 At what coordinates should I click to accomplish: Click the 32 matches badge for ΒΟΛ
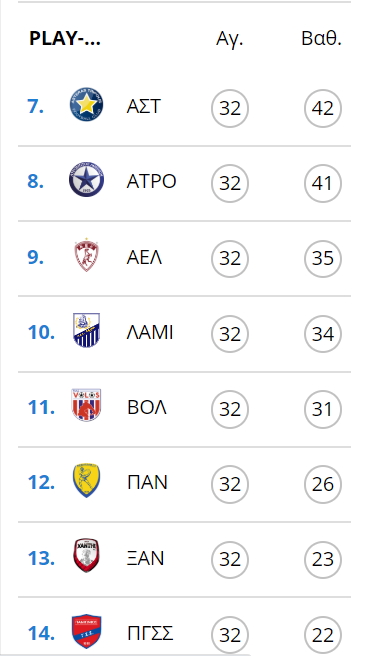[230, 409]
